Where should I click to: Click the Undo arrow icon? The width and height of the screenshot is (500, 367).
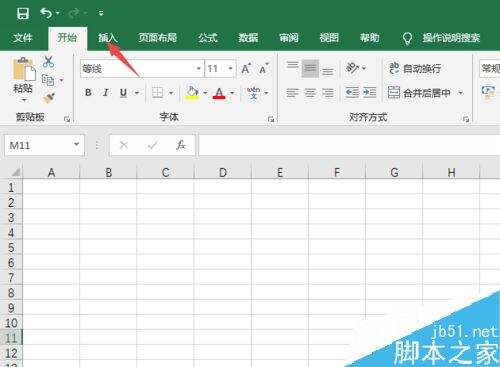(x=46, y=13)
